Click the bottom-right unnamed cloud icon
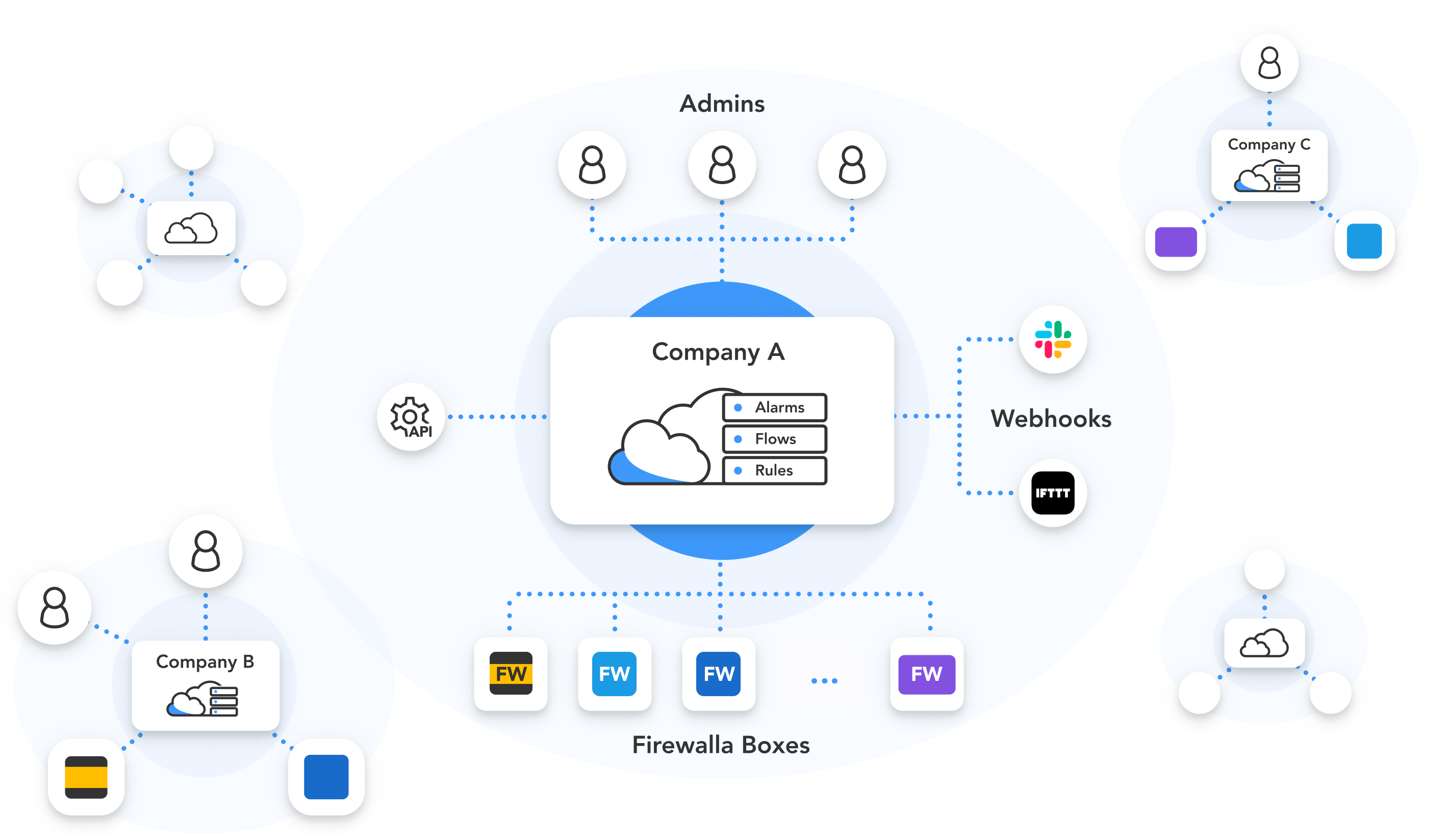 point(1264,643)
